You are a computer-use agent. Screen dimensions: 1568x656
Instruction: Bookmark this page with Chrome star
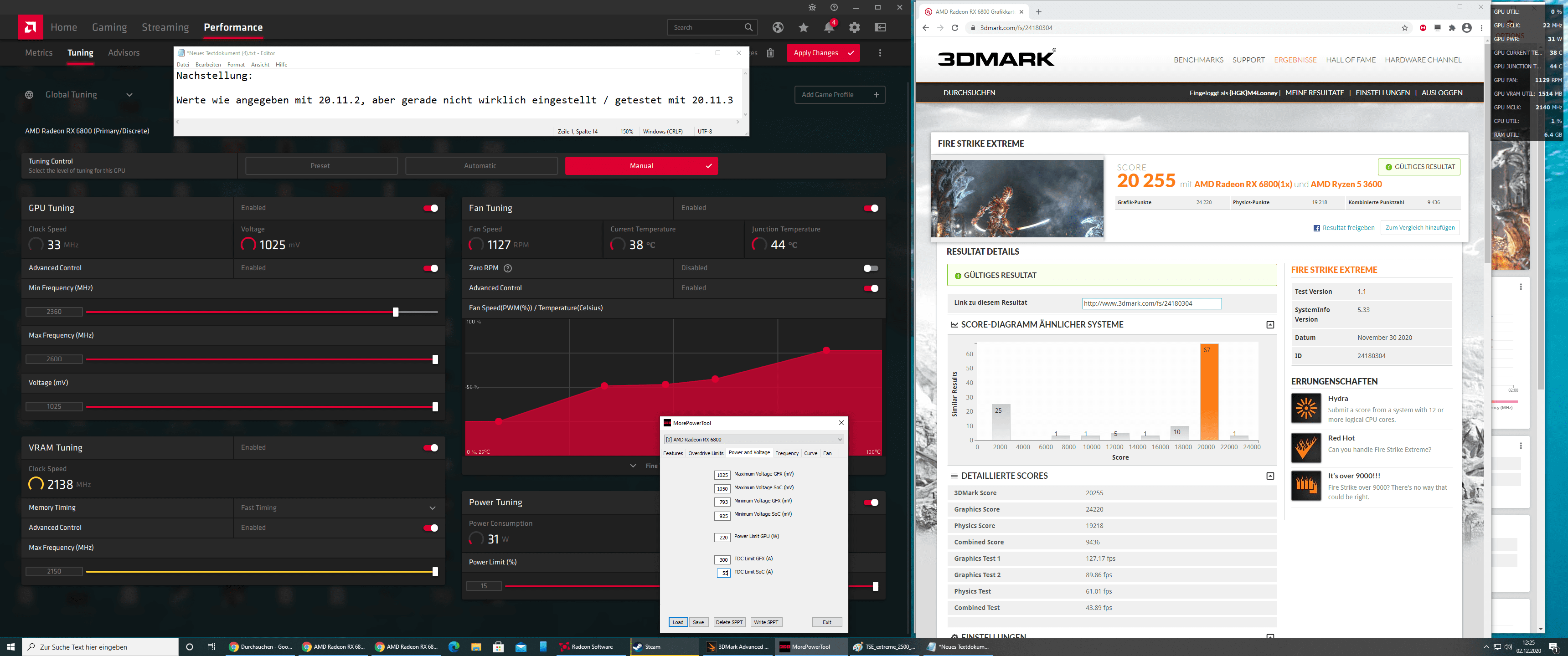[x=1404, y=28]
